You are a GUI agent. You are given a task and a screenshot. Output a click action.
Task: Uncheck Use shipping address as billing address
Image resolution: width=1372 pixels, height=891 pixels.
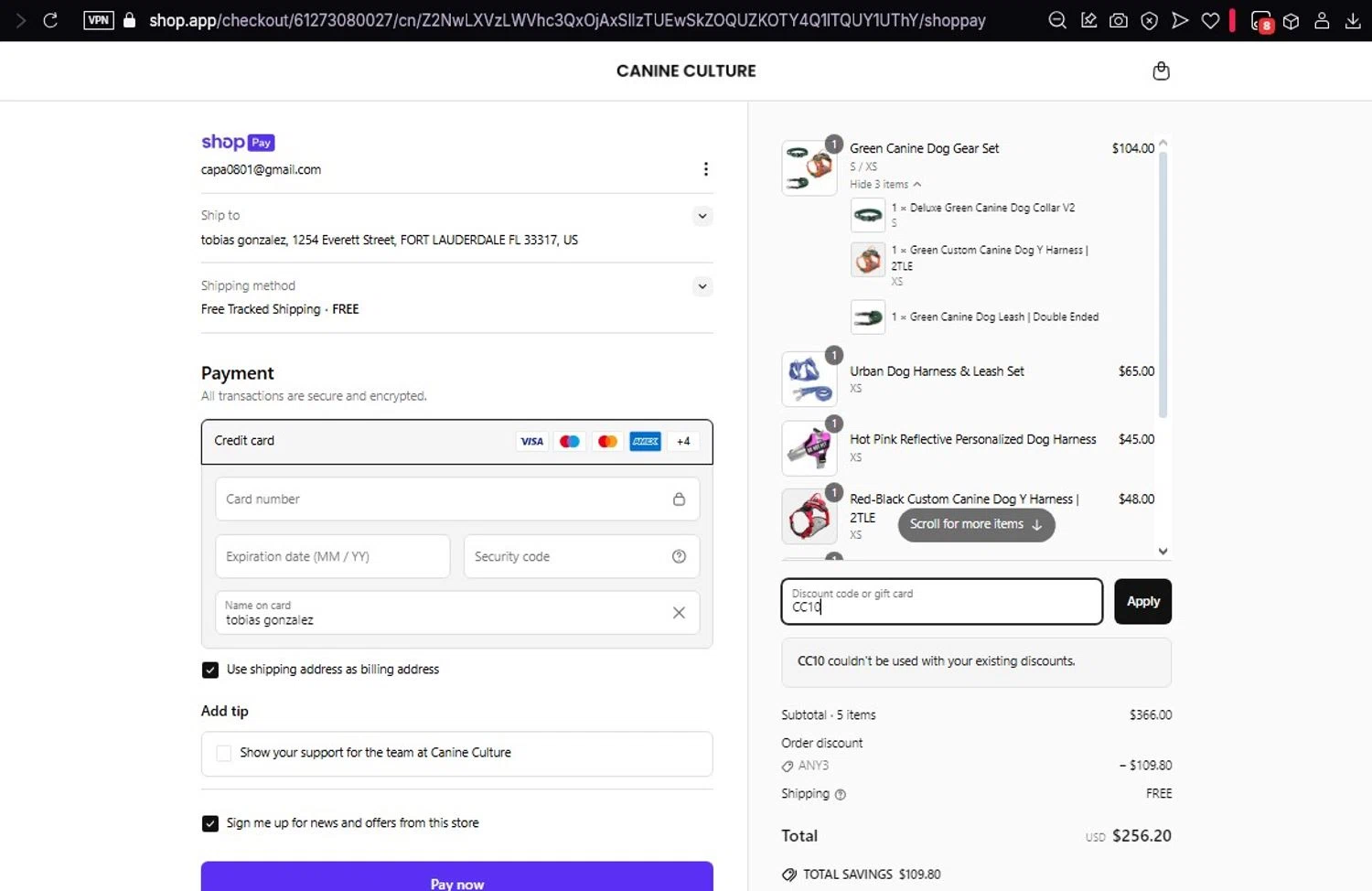coord(210,670)
